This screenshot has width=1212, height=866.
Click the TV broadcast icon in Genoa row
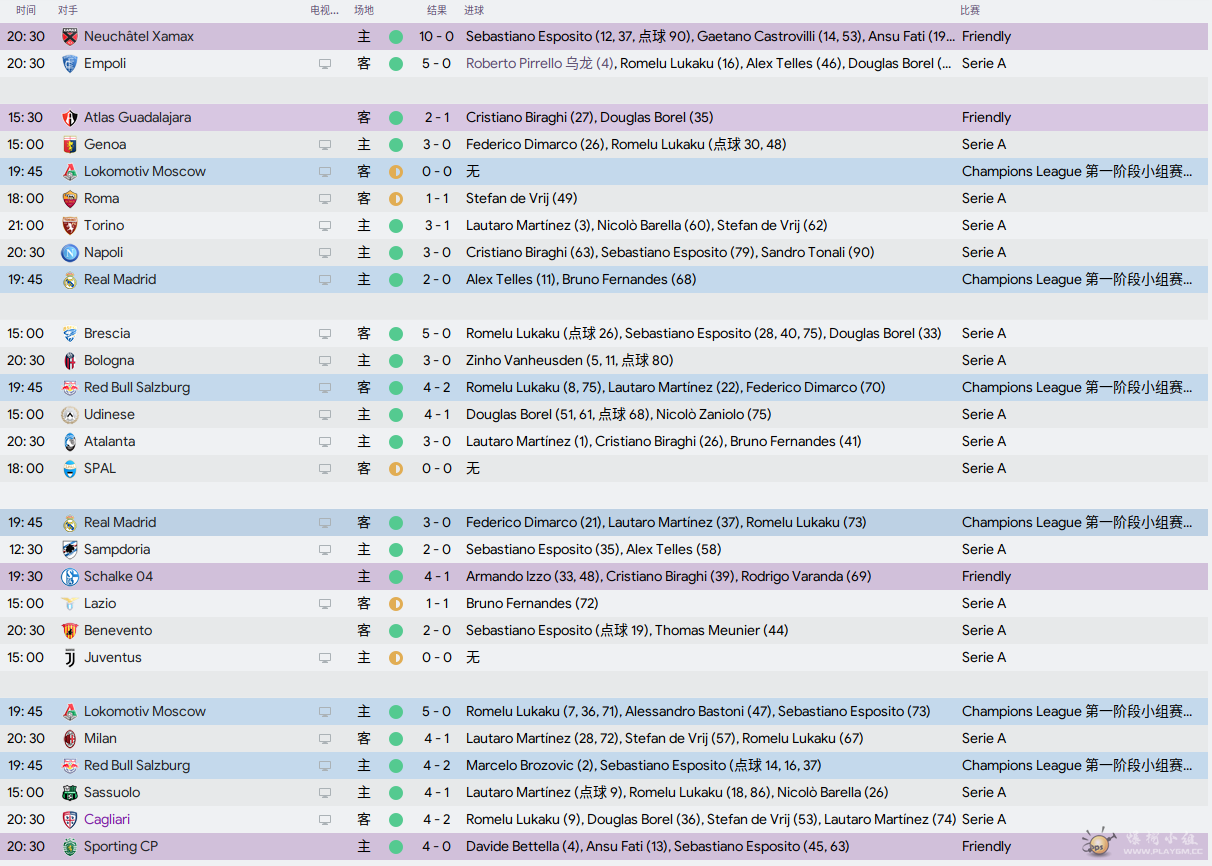click(325, 145)
